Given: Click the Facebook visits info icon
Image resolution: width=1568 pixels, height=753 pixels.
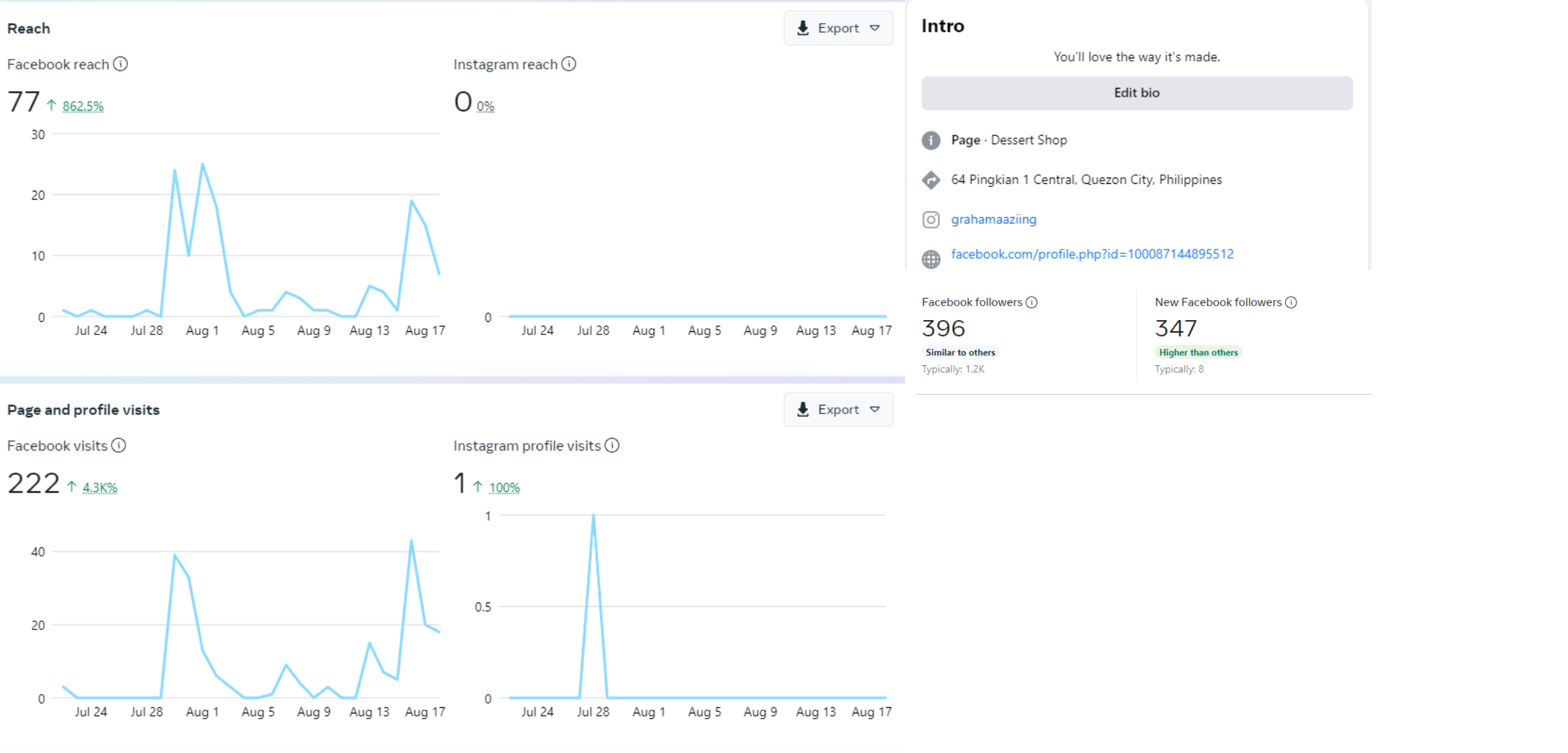Looking at the screenshot, I should 119,446.
